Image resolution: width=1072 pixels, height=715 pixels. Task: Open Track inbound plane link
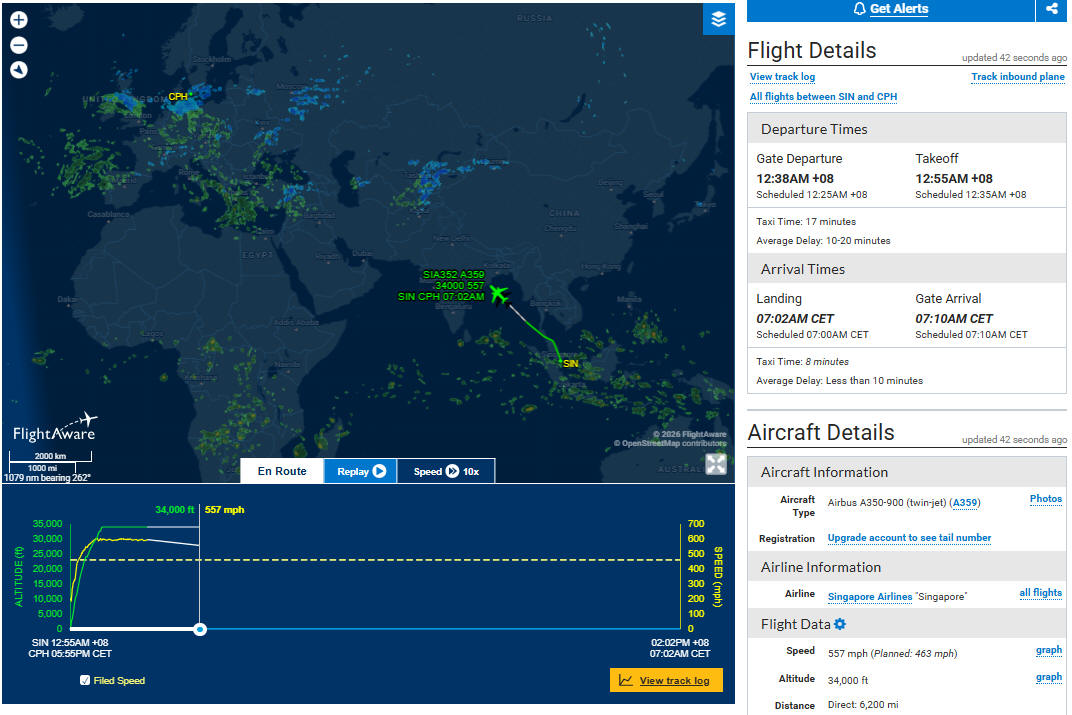(x=1017, y=77)
